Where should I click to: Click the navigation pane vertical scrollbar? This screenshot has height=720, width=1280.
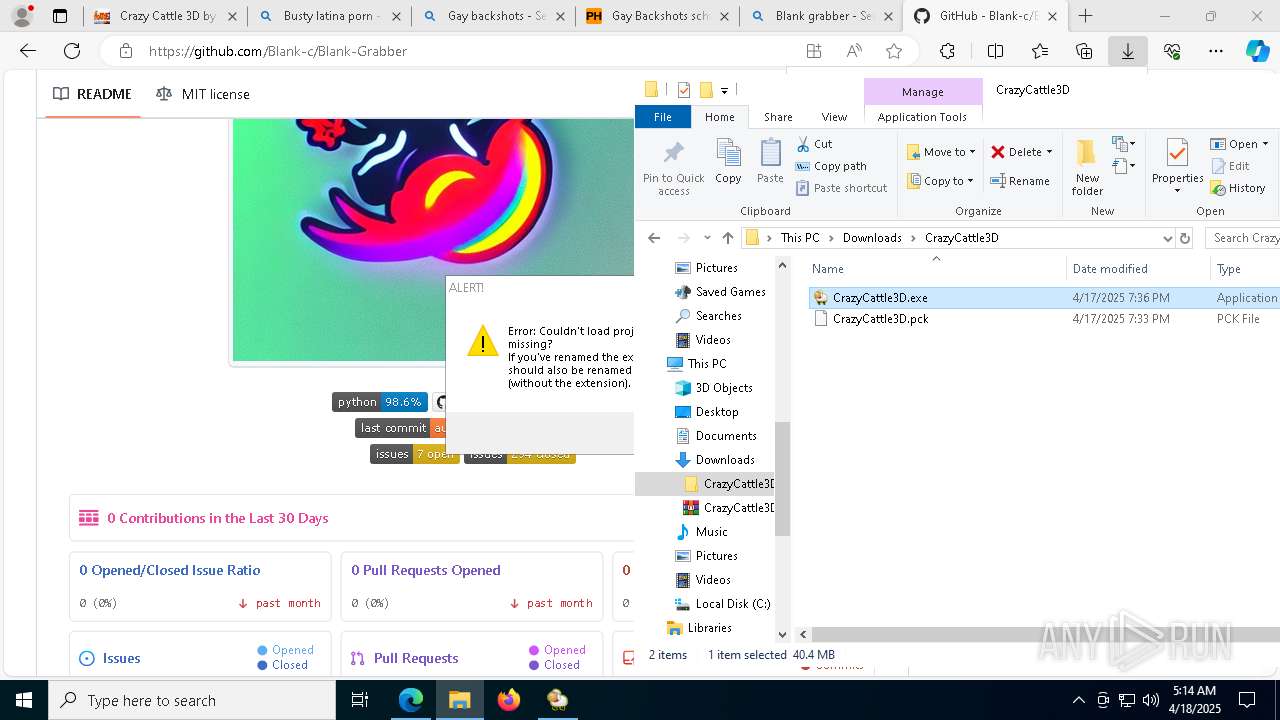(782, 480)
